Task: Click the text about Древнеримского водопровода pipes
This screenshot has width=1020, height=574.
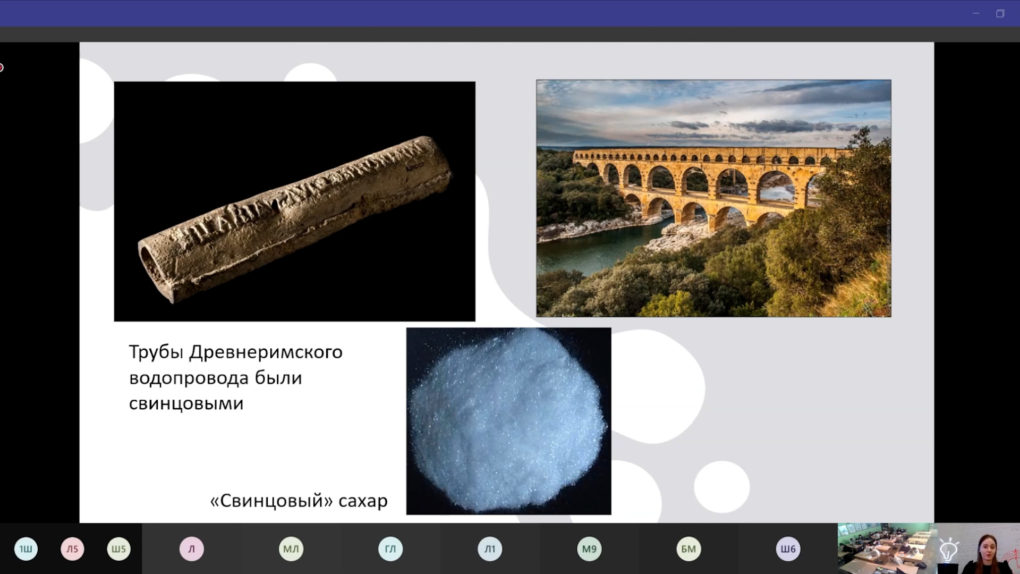Action: click(x=235, y=378)
